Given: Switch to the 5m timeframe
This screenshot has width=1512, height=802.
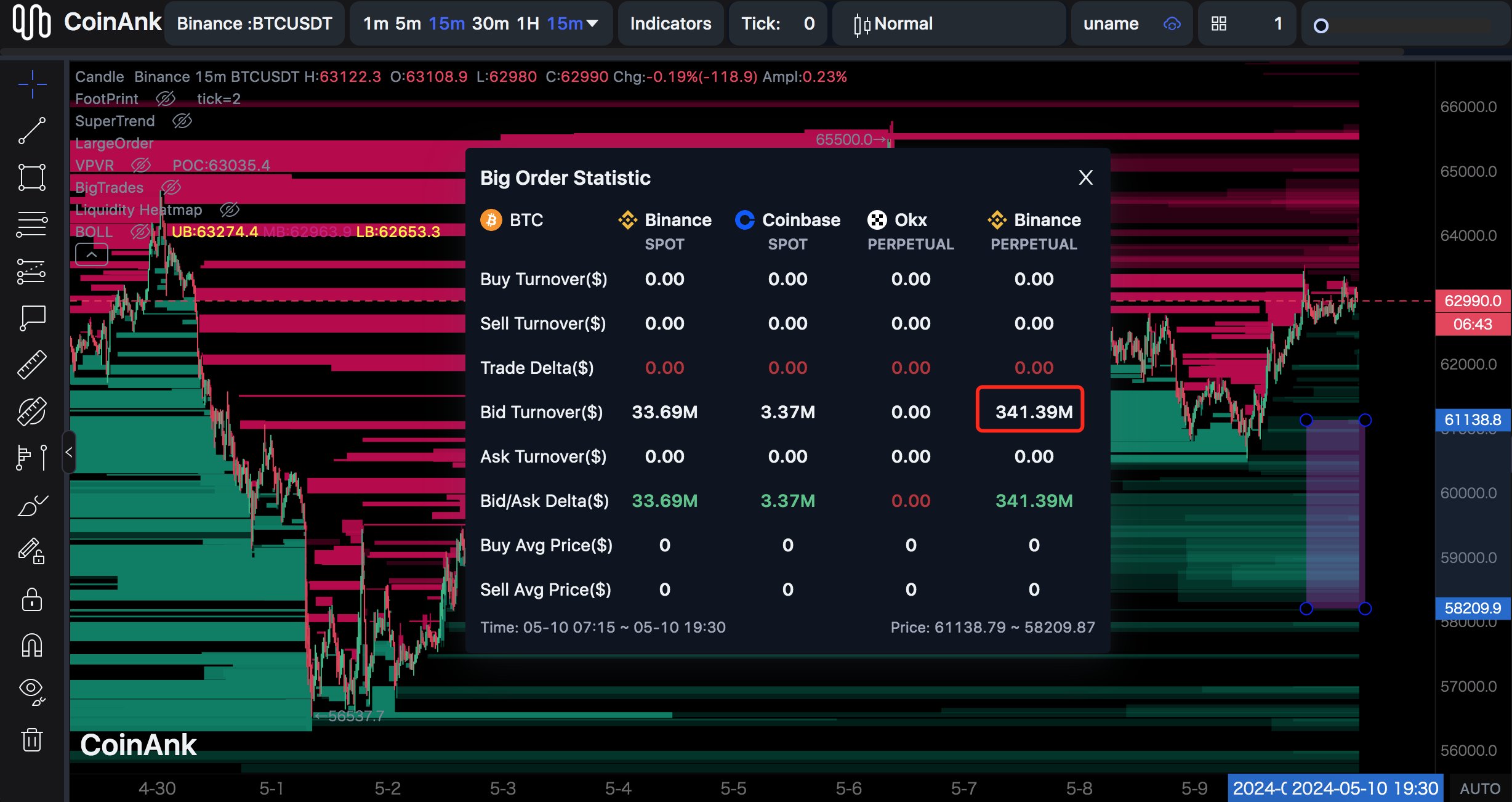Looking at the screenshot, I should point(407,23).
